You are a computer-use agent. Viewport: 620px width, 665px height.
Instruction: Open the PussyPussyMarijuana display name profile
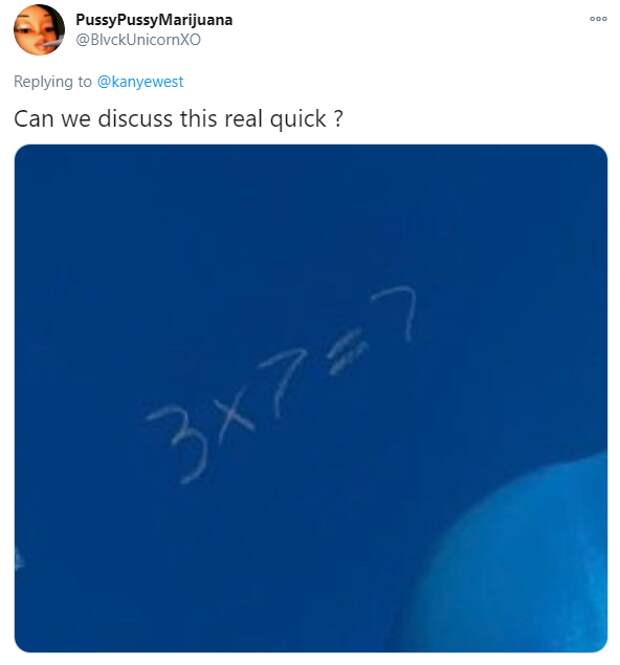pos(154,20)
